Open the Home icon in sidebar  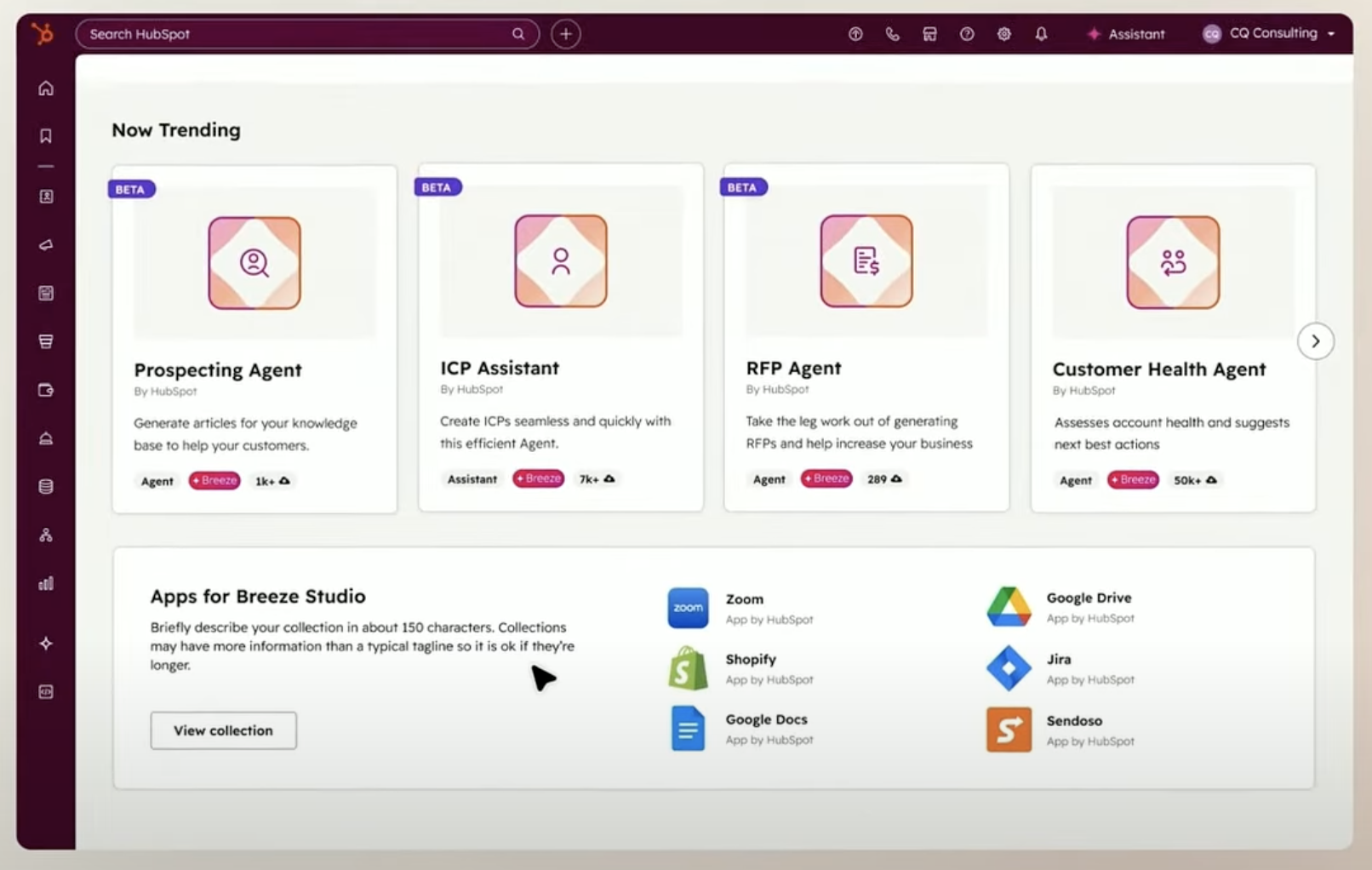(x=46, y=89)
